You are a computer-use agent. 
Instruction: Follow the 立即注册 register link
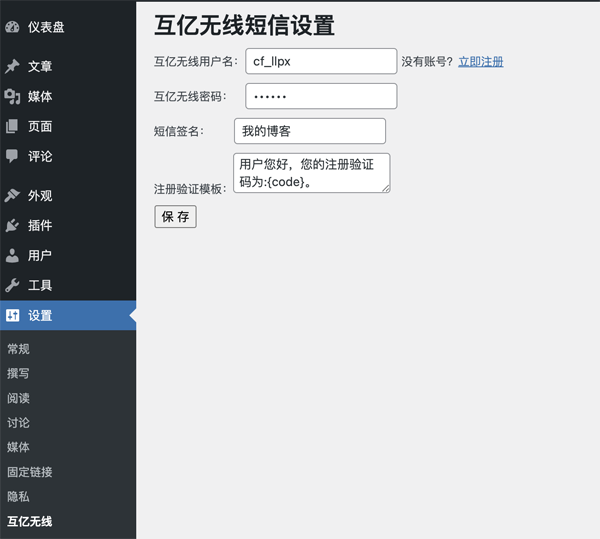(481, 62)
